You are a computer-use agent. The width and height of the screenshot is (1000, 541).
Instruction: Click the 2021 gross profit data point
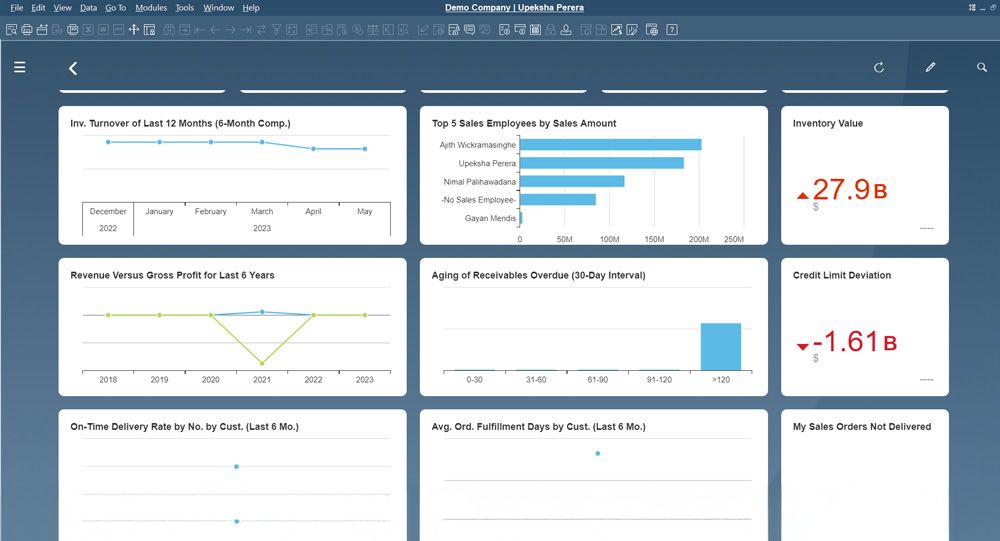(262, 363)
